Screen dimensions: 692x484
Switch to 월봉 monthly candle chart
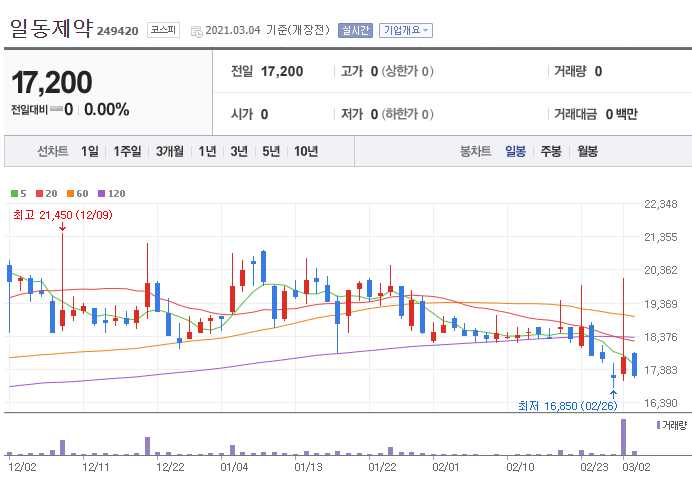pos(587,151)
